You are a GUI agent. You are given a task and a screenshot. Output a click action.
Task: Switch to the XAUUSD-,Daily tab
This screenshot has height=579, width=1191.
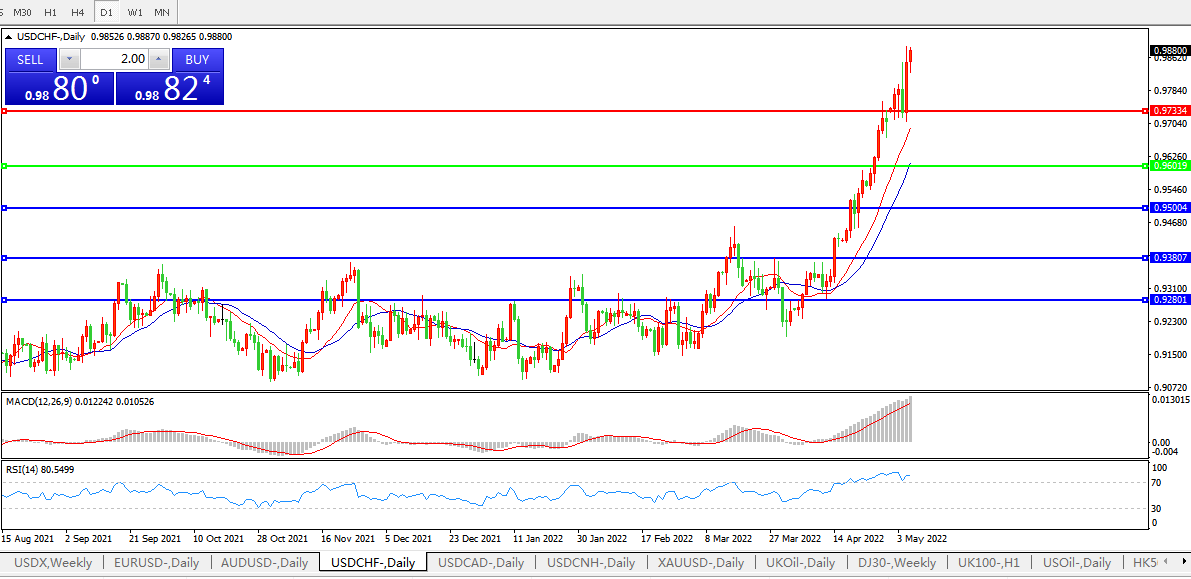(x=700, y=563)
